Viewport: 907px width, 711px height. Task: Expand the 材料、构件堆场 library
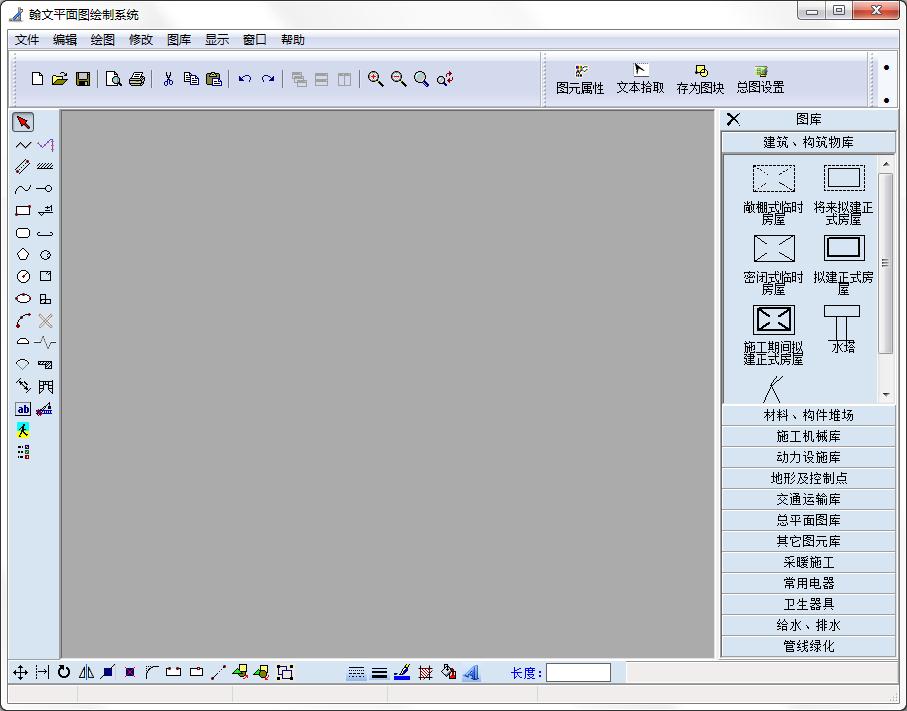[x=808, y=415]
